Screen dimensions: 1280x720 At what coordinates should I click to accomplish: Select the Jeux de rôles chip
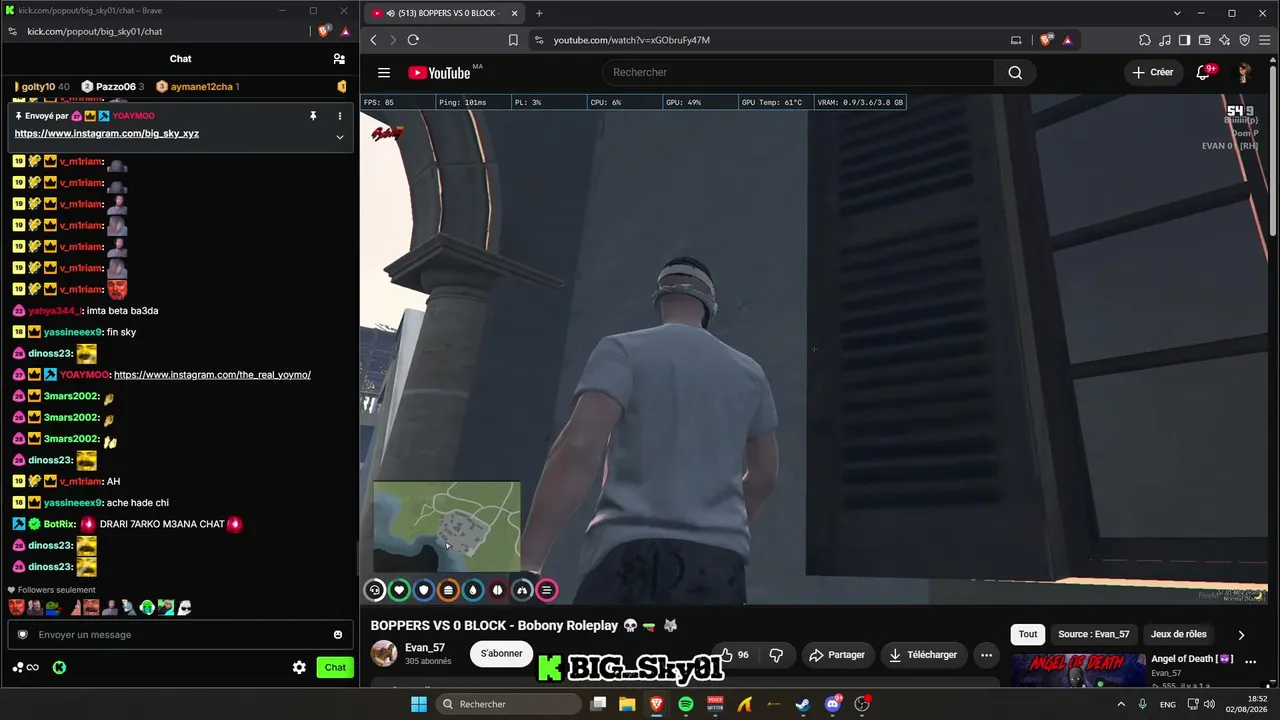click(x=1179, y=634)
